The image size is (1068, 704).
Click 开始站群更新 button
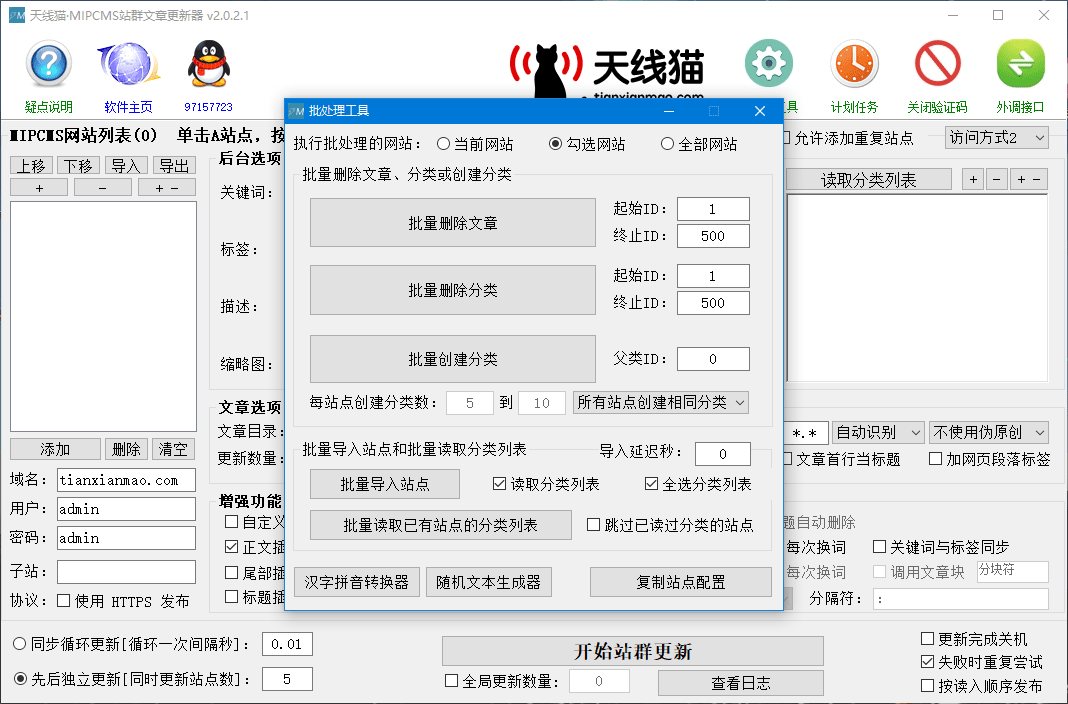[x=633, y=652]
